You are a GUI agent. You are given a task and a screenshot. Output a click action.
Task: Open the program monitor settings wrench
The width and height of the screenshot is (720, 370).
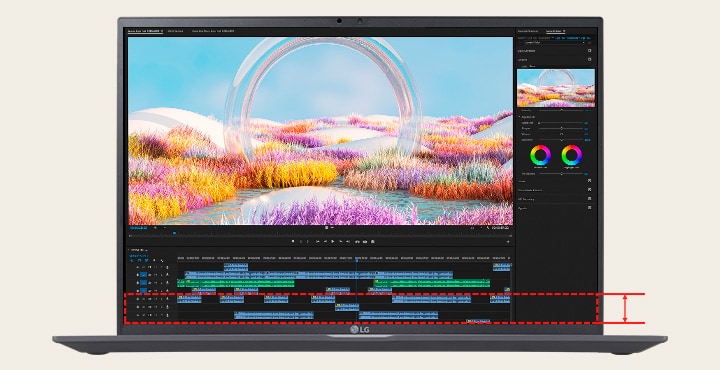click(x=488, y=227)
